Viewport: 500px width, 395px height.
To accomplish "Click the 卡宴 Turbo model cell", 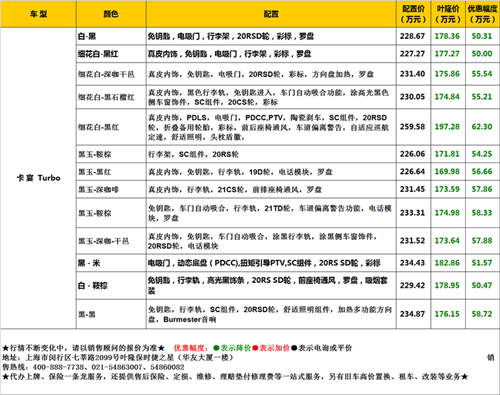I will (x=38, y=178).
